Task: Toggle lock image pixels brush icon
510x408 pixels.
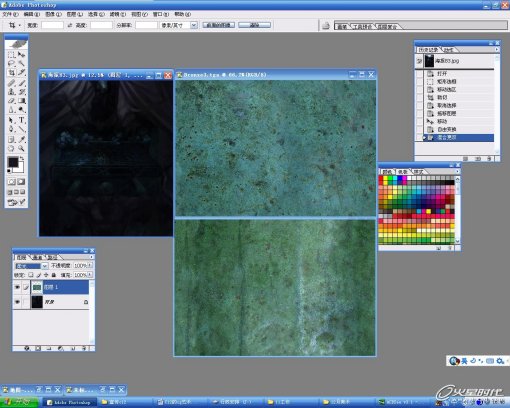Action: (39, 275)
